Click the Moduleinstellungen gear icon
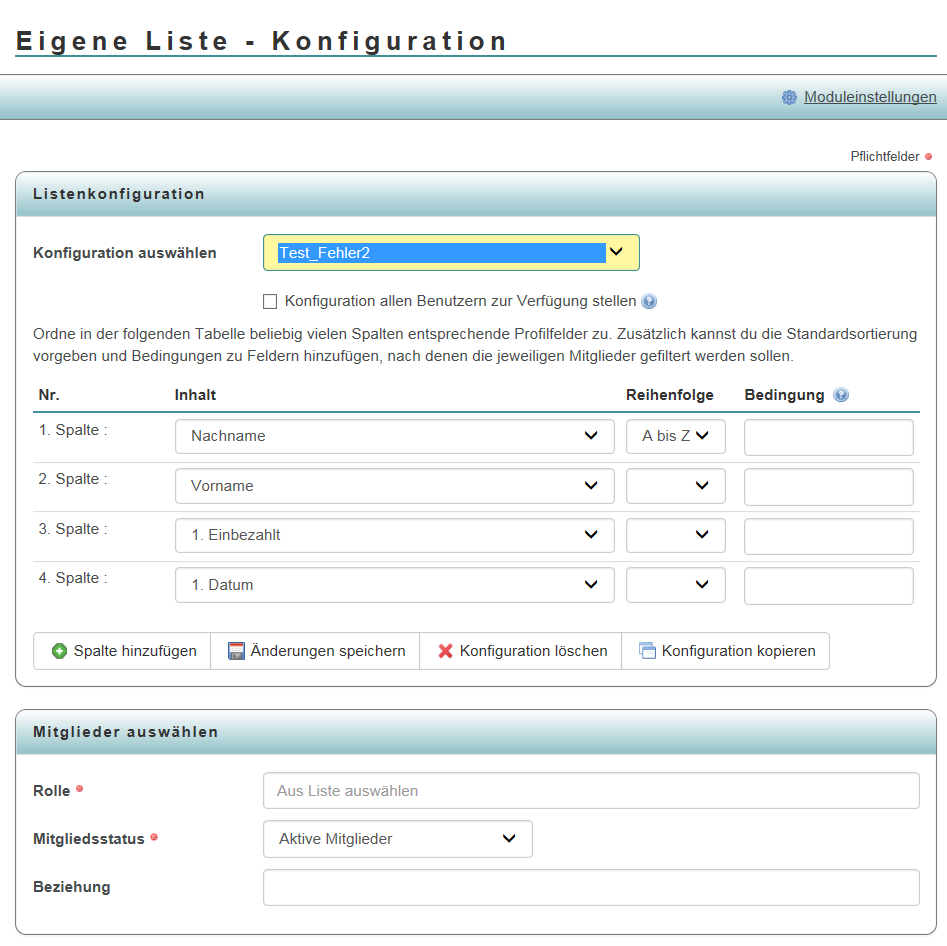The image size is (947, 946). click(789, 97)
